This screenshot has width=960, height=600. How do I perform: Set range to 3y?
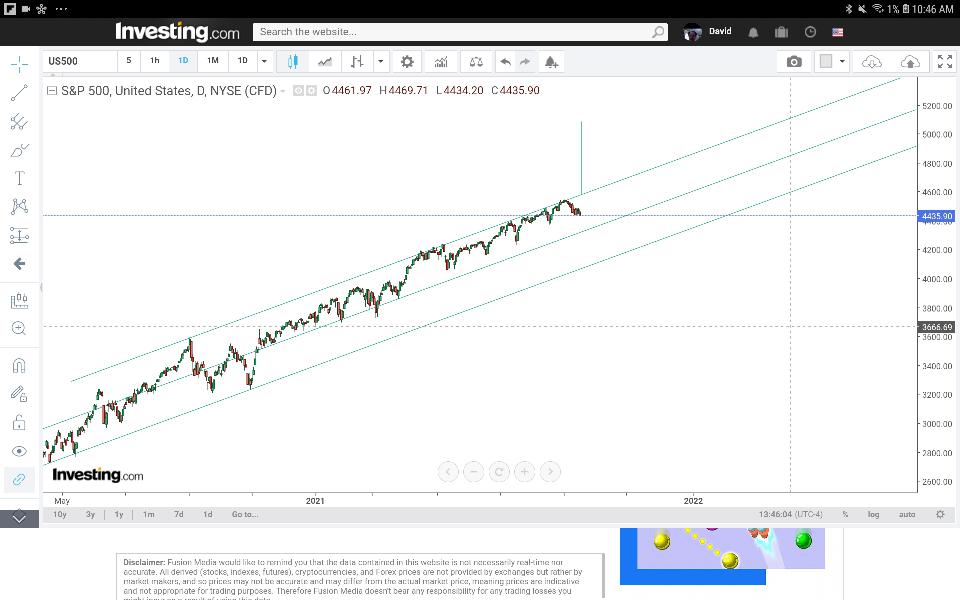coord(90,514)
